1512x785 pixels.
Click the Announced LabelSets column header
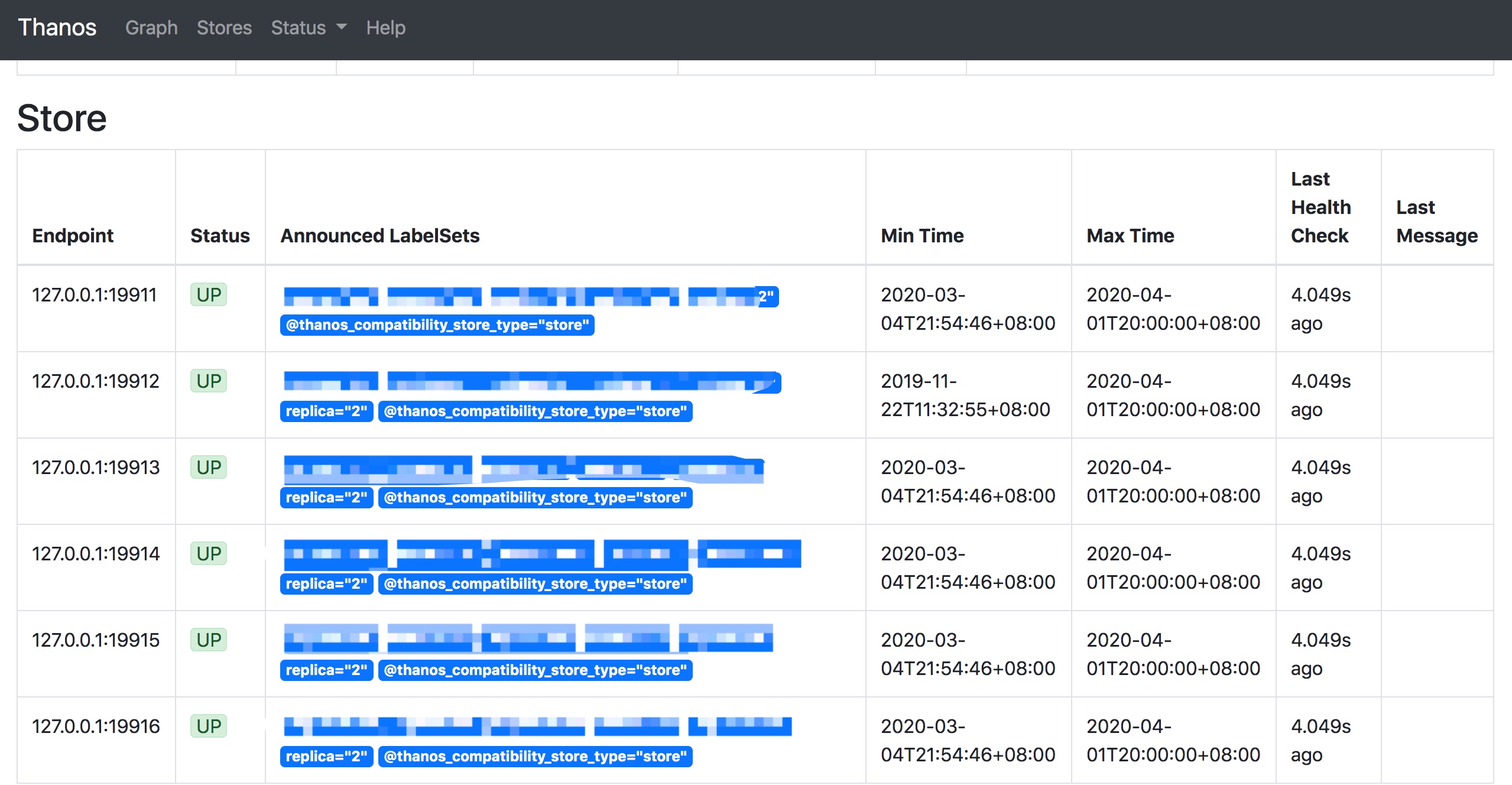click(379, 236)
